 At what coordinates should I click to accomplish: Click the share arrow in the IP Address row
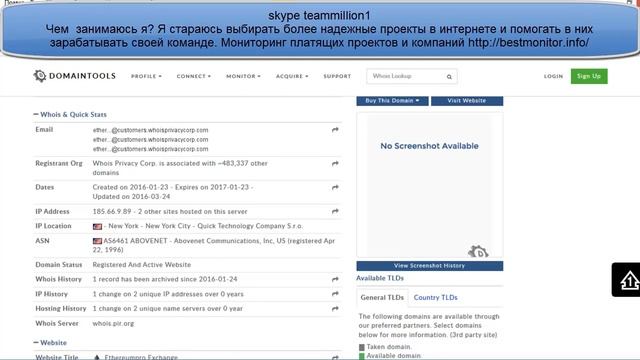click(x=335, y=211)
